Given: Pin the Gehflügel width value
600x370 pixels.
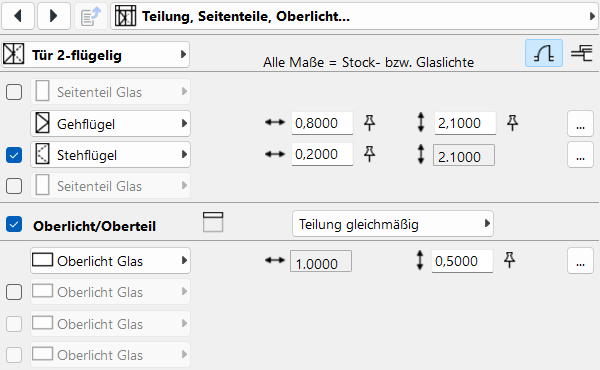Looking at the screenshot, I should click(x=369, y=123).
